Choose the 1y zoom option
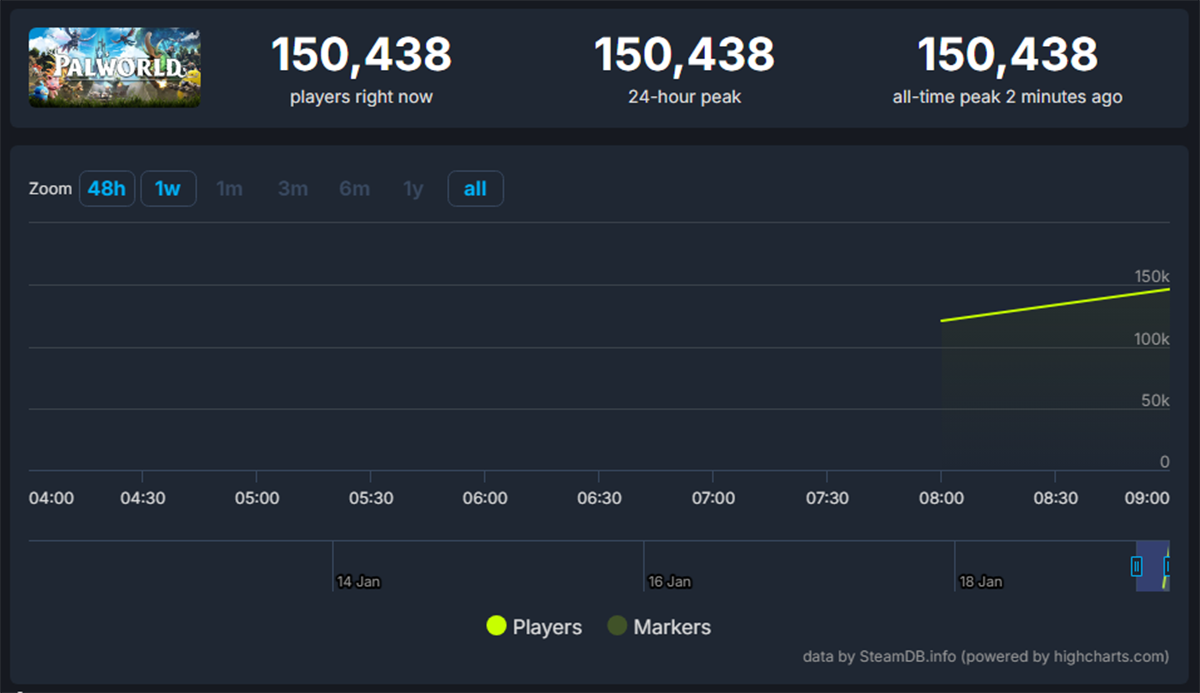This screenshot has height=693, width=1200. click(x=413, y=189)
